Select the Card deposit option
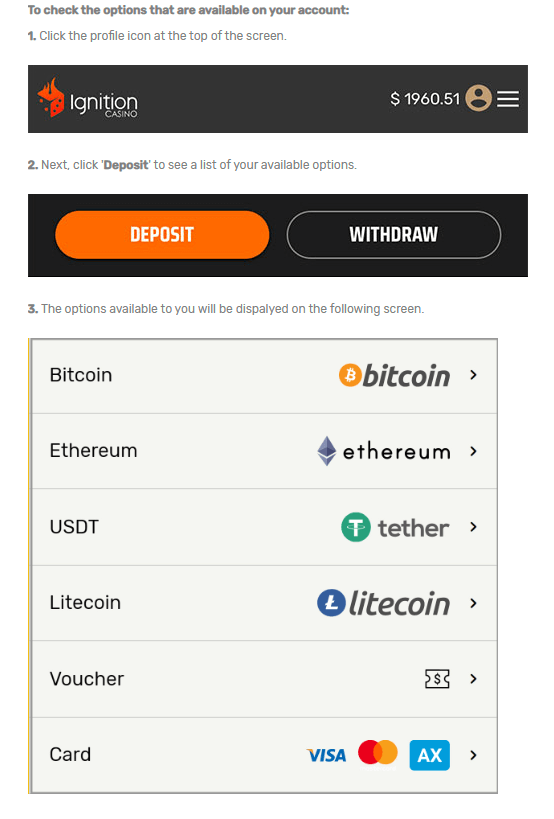 (264, 755)
